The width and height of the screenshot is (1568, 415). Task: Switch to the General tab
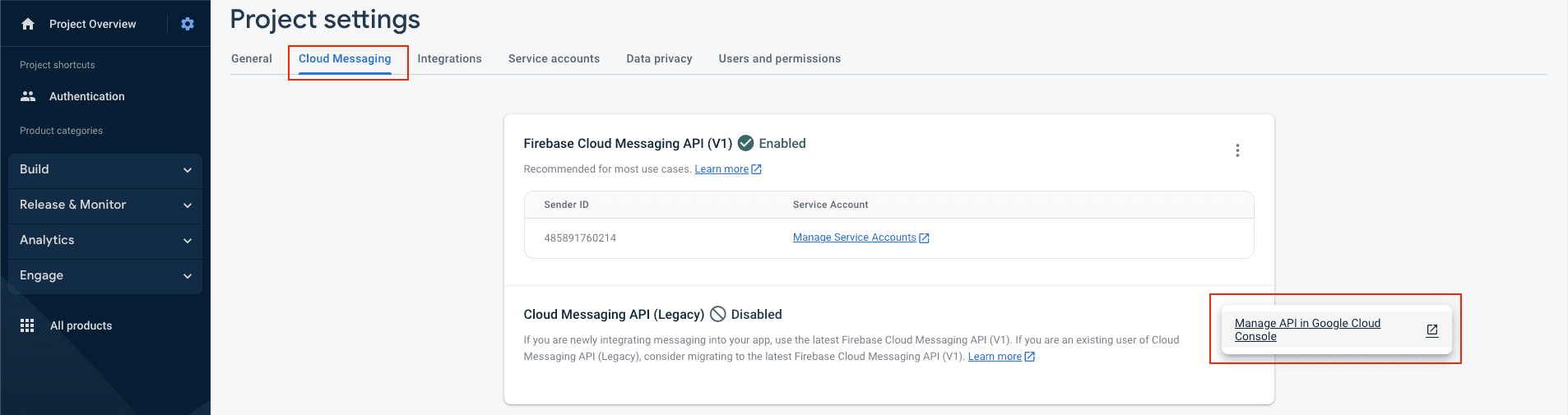(252, 58)
